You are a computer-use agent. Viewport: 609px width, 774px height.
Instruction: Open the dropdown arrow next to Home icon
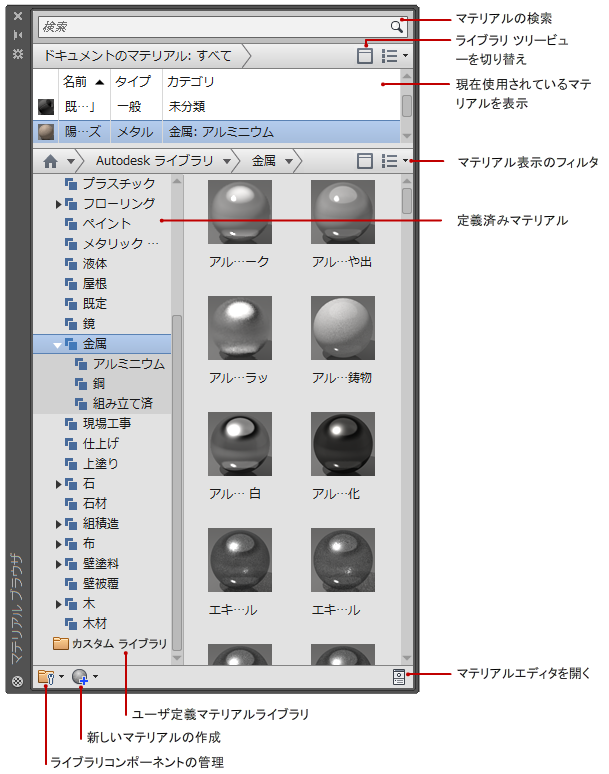pos(71,161)
